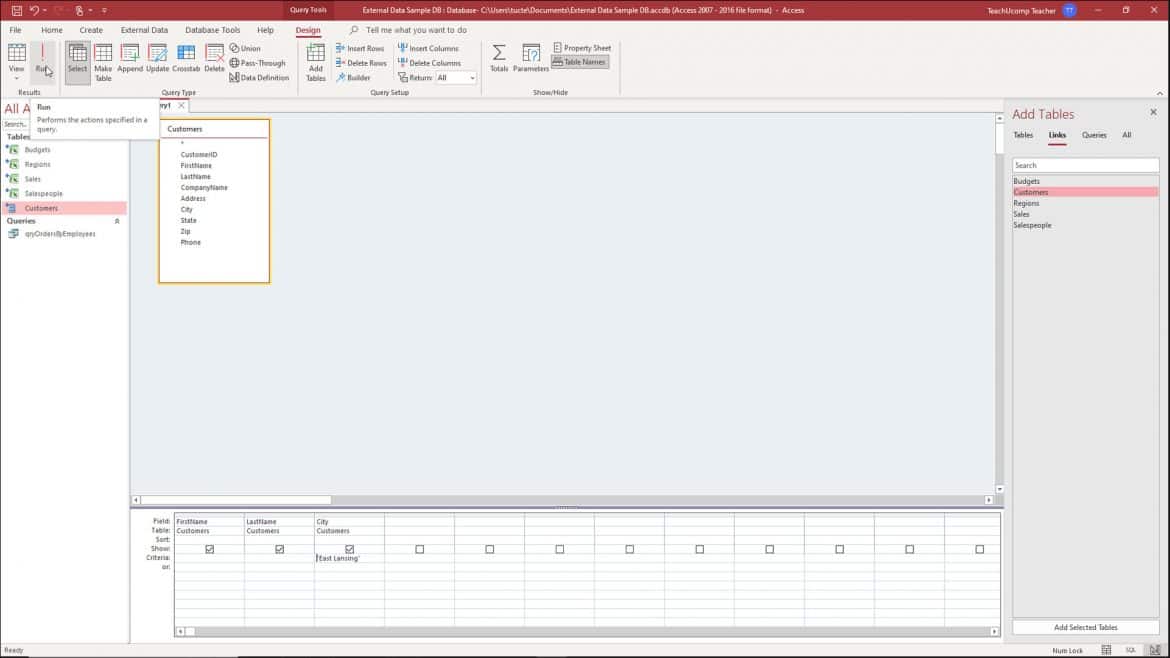Uncheck Show box for LastName column
Screen dimensions: 1170x658
[279, 549]
